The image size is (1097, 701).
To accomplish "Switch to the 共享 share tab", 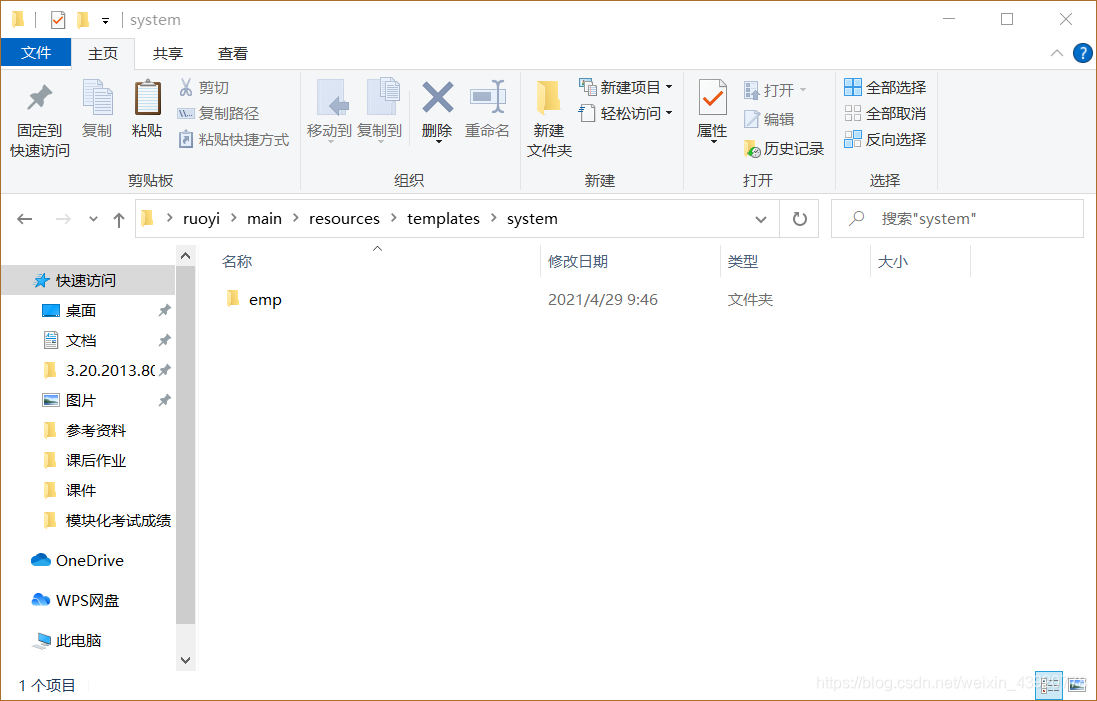I will (168, 54).
